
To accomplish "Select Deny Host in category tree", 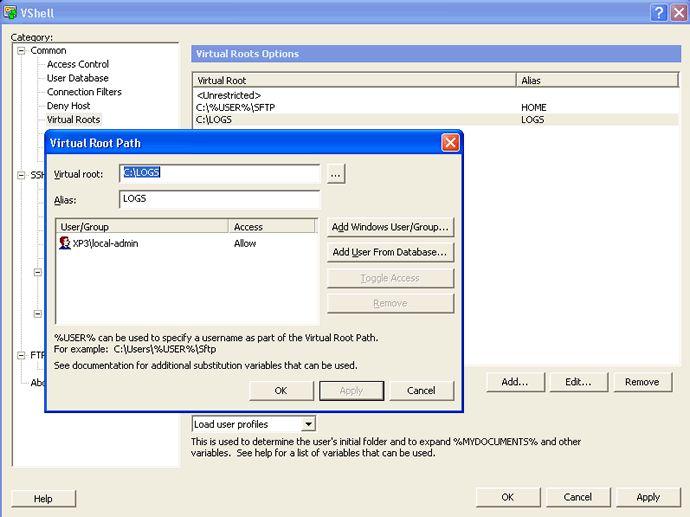I will pos(68,106).
